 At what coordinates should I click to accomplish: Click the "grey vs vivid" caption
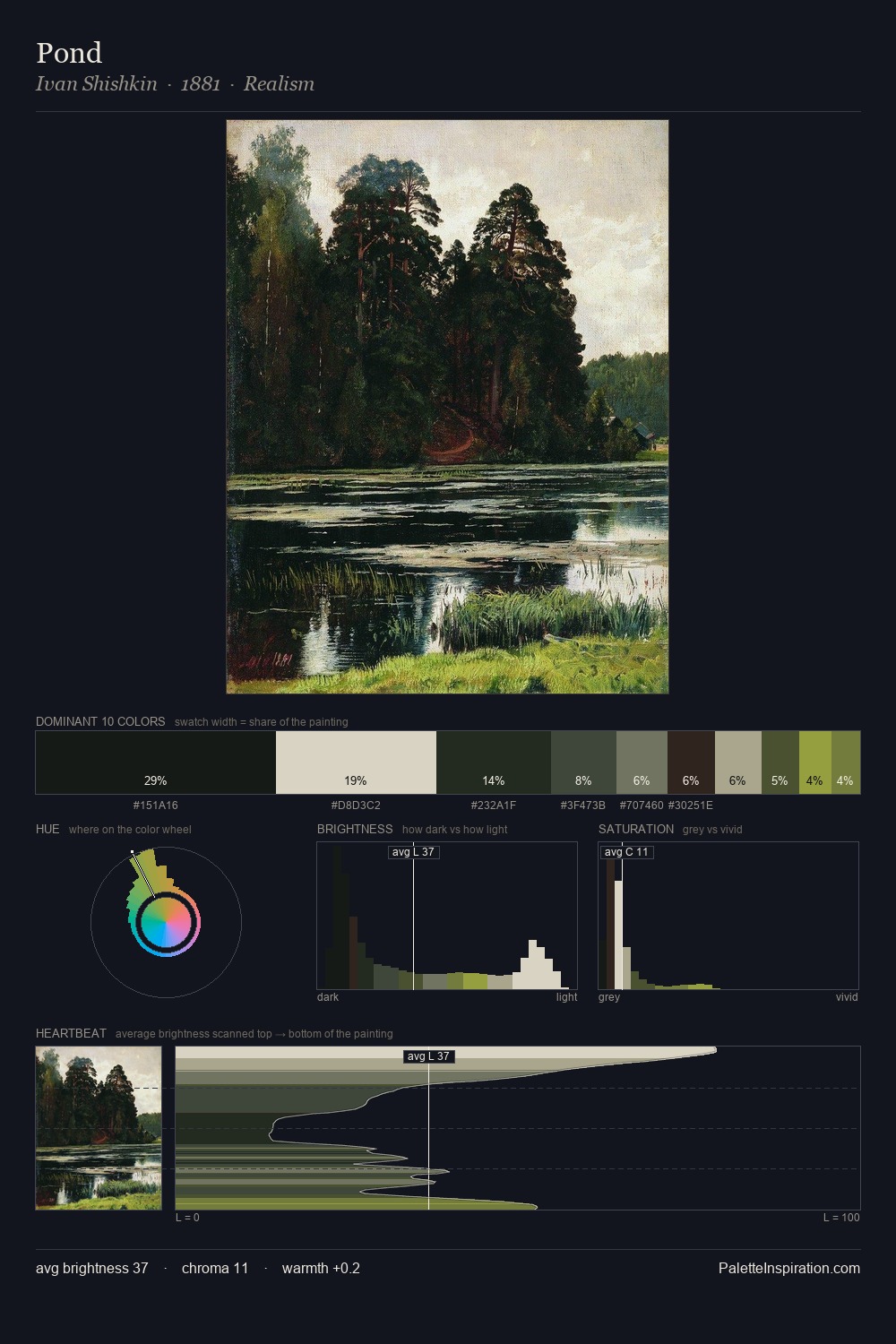tap(712, 830)
